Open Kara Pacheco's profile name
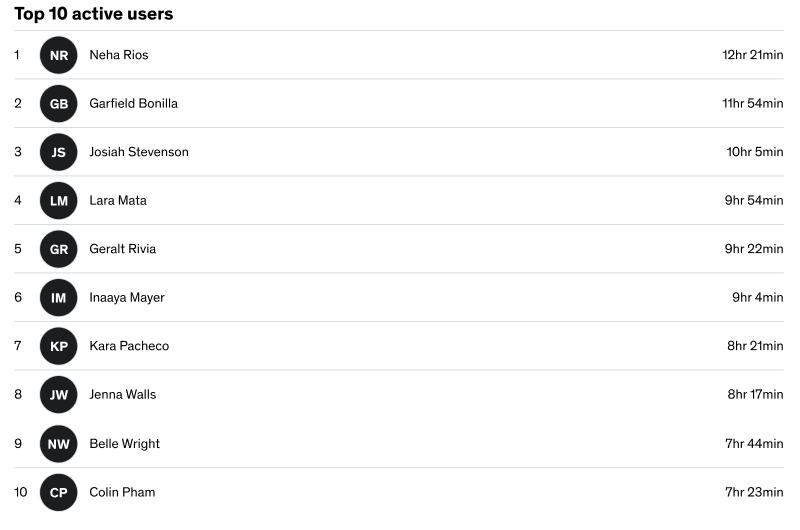Screen dimensions: 800x530 click(129, 346)
